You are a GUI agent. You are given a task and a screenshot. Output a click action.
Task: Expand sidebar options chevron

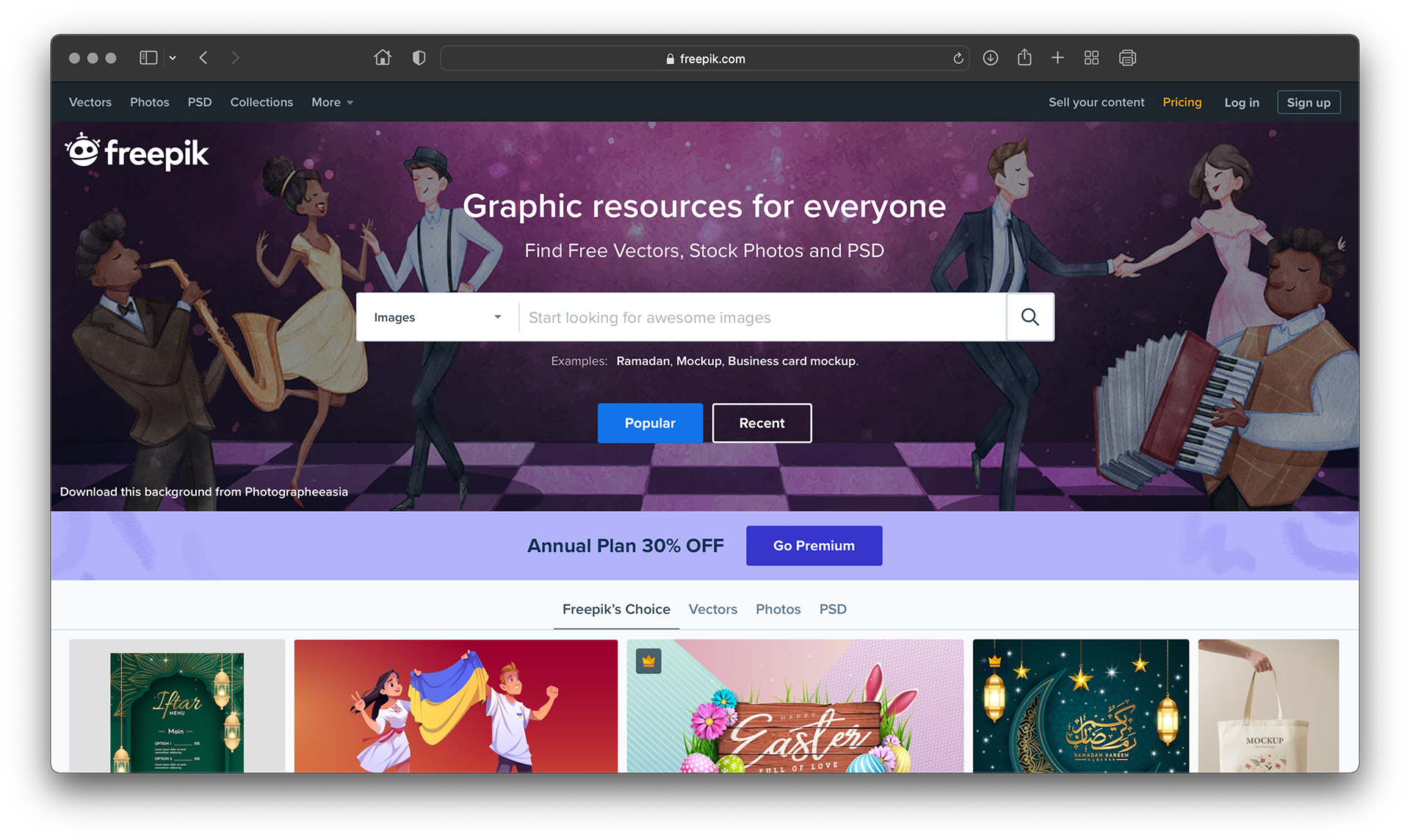173,58
